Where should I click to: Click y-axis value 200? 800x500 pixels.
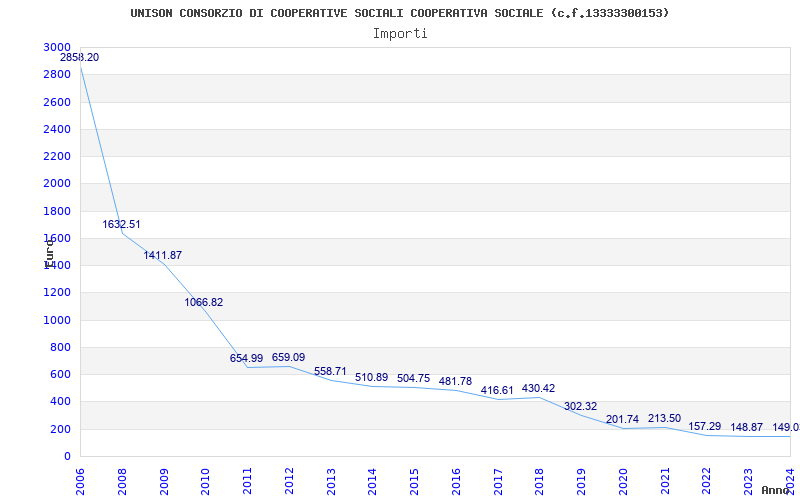coord(61,430)
